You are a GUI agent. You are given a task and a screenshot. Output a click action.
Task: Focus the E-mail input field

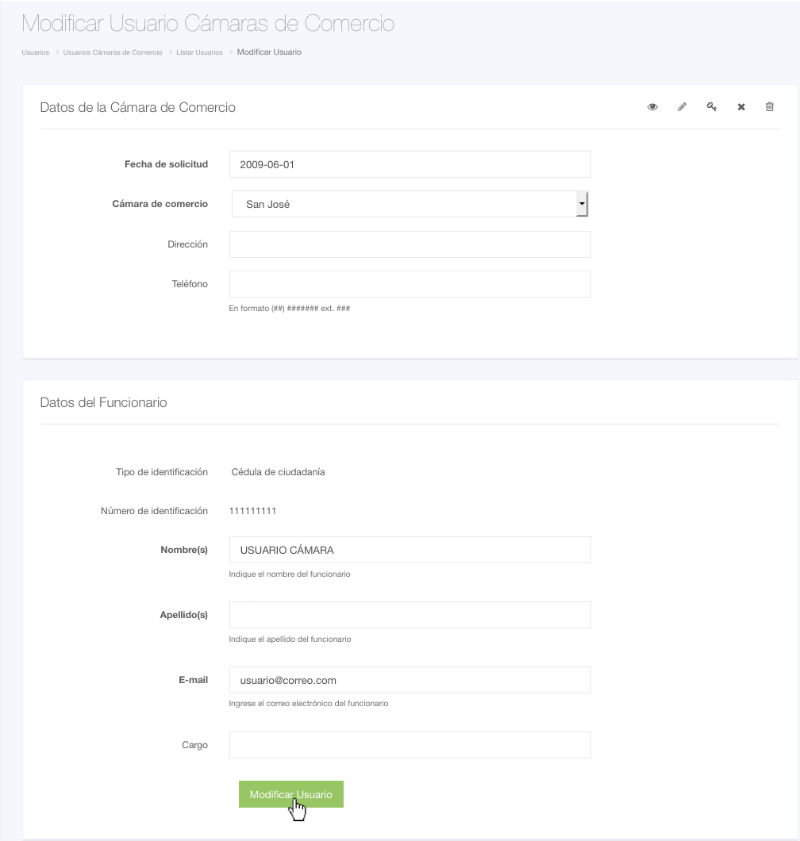tap(410, 680)
